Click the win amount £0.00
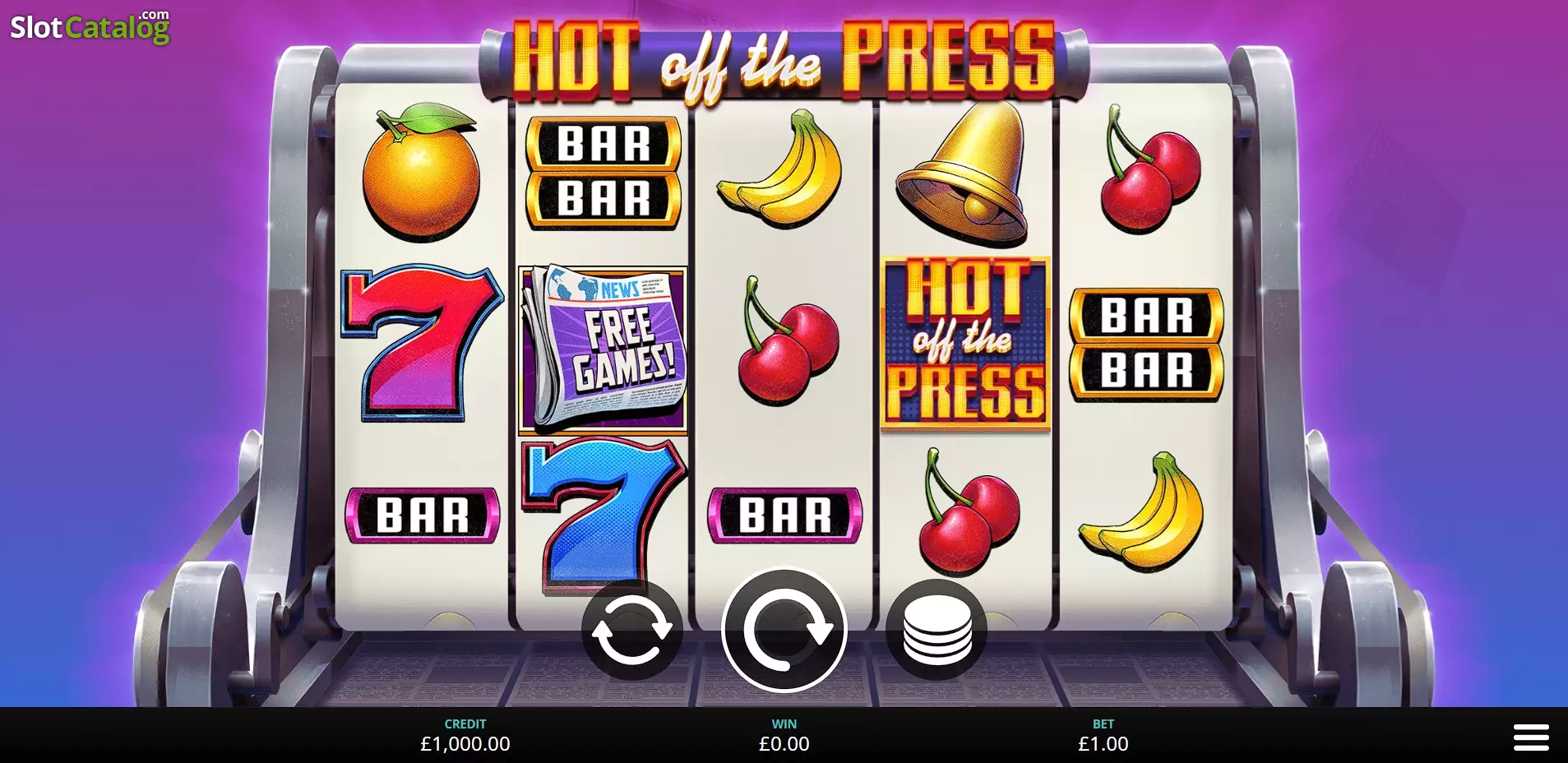 (x=784, y=744)
